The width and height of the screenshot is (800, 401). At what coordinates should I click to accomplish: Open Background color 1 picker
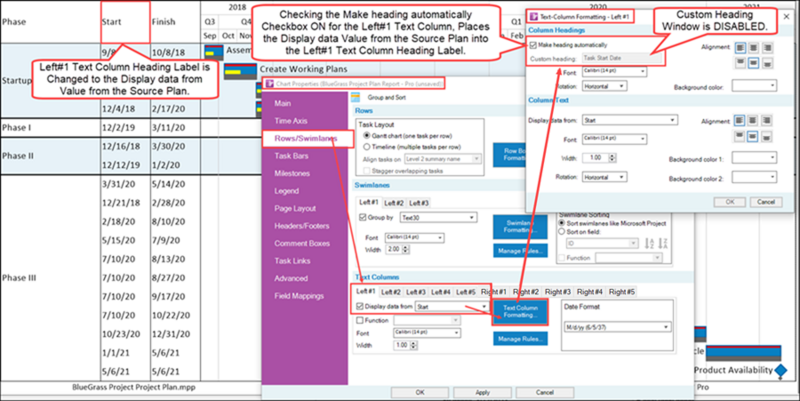[754, 158]
